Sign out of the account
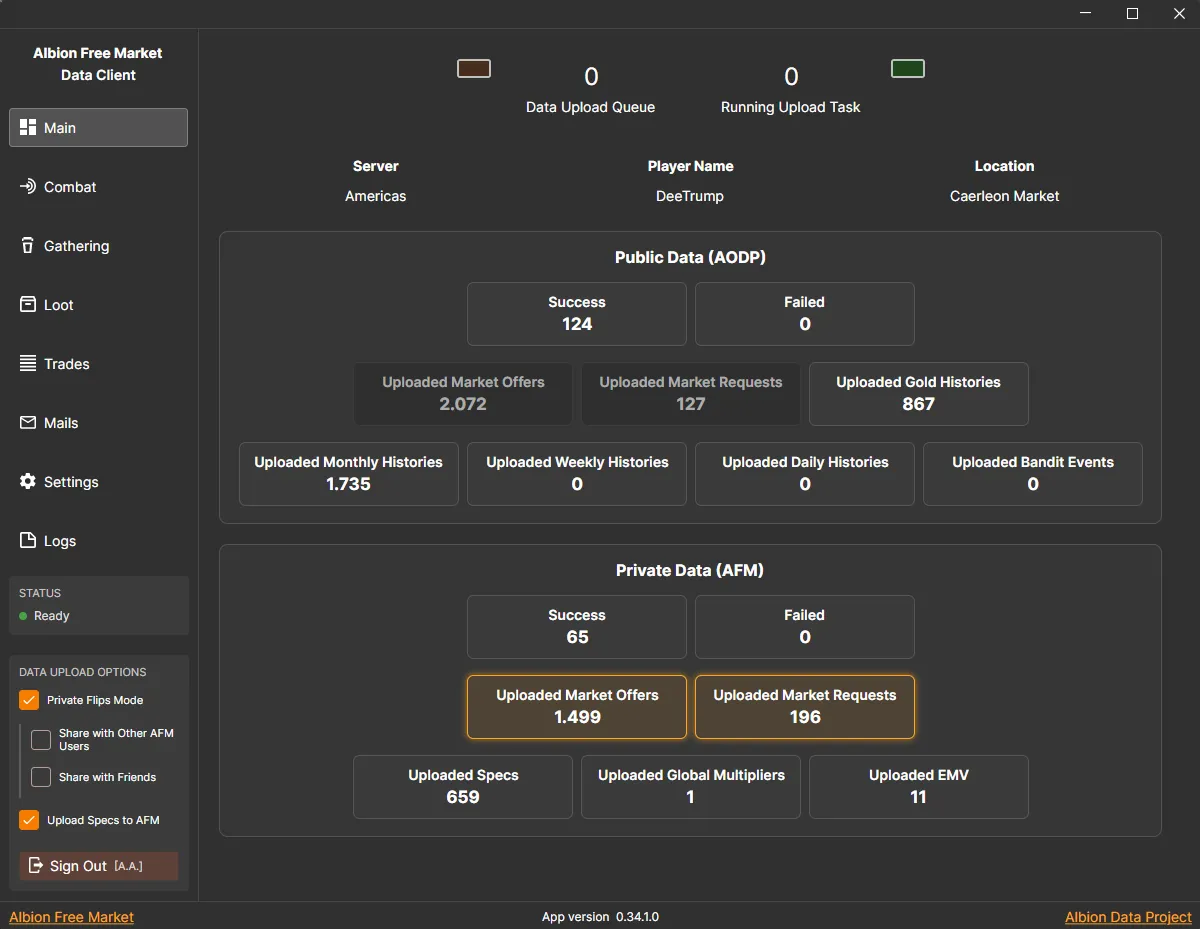The image size is (1200, 929). point(99,866)
